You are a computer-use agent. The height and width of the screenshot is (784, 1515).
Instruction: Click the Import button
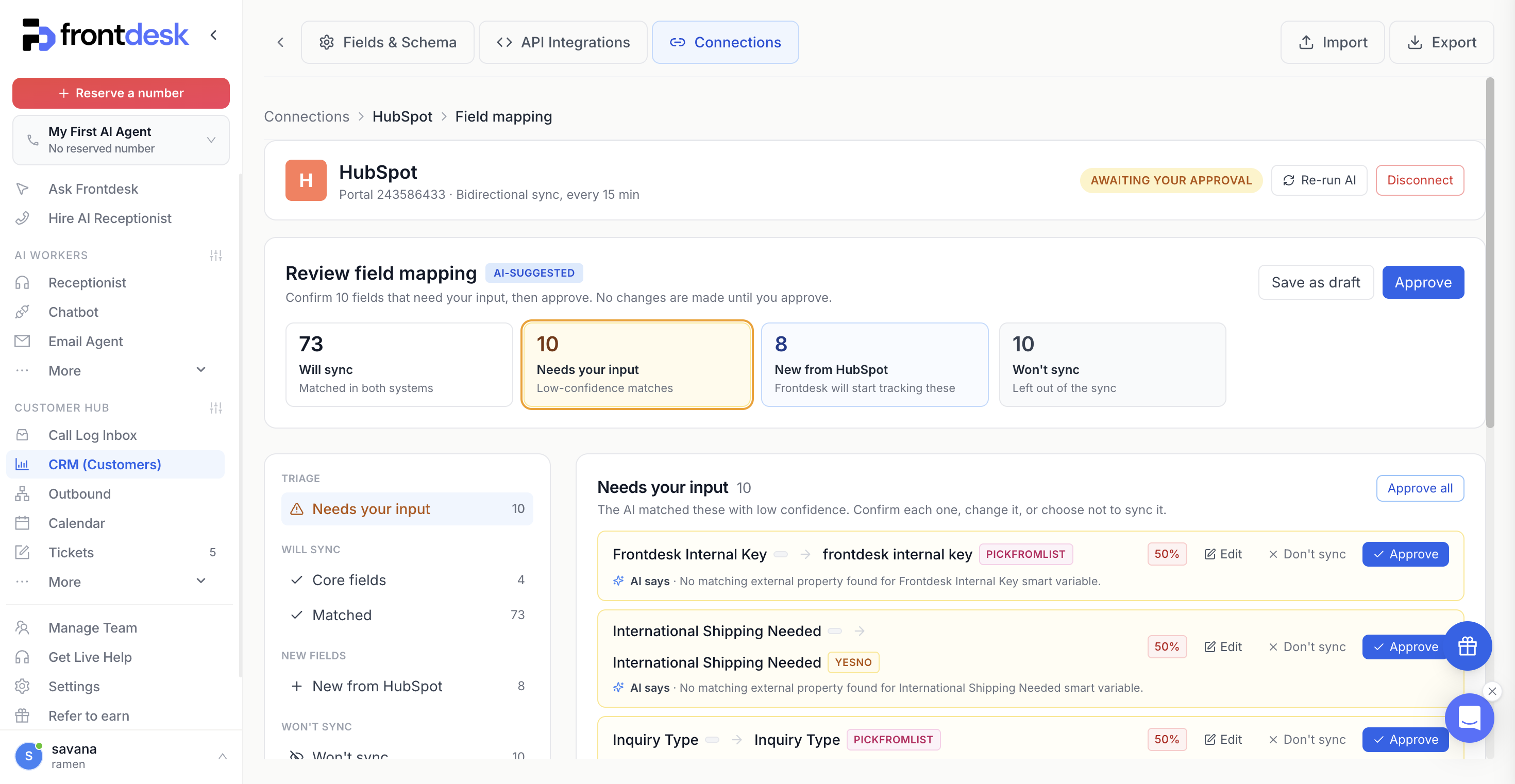pyautogui.click(x=1332, y=42)
